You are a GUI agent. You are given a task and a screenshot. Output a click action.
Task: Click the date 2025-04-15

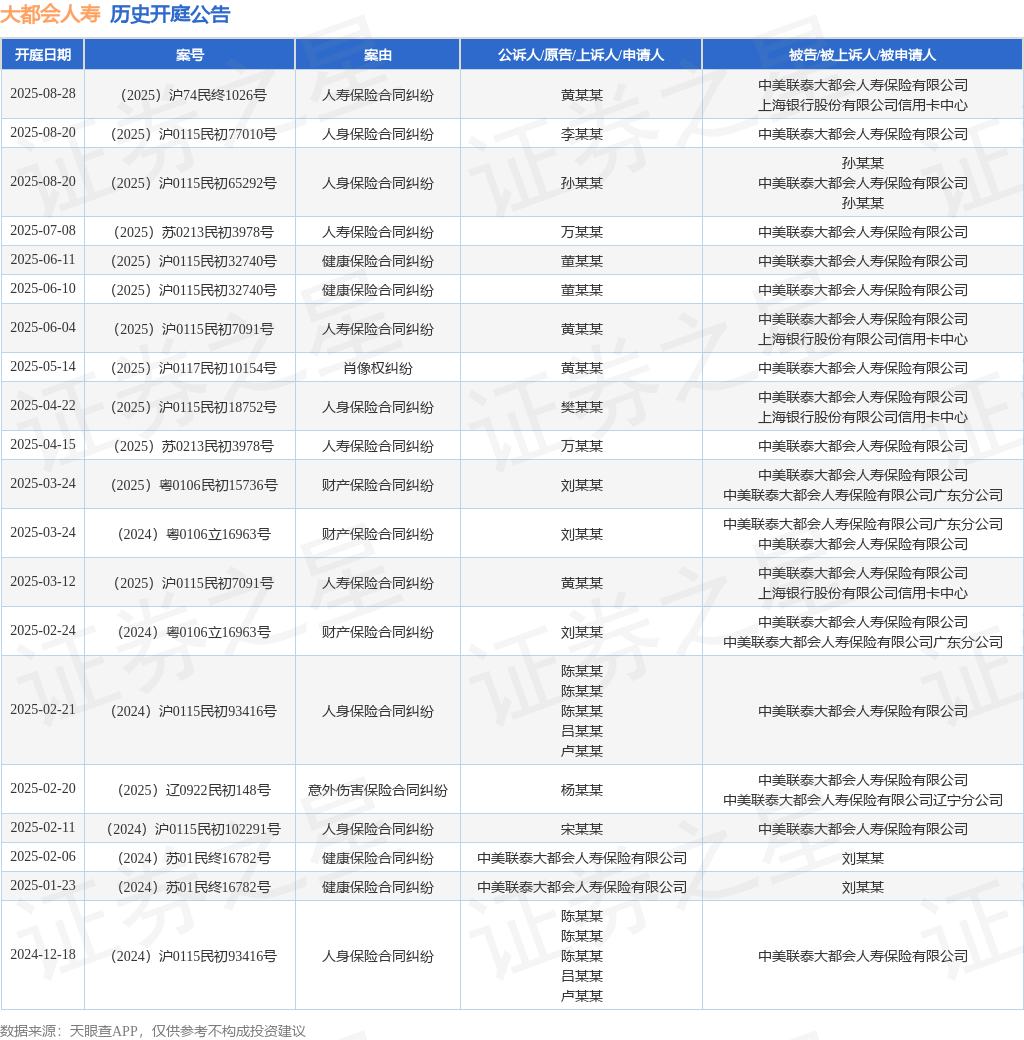(42, 444)
